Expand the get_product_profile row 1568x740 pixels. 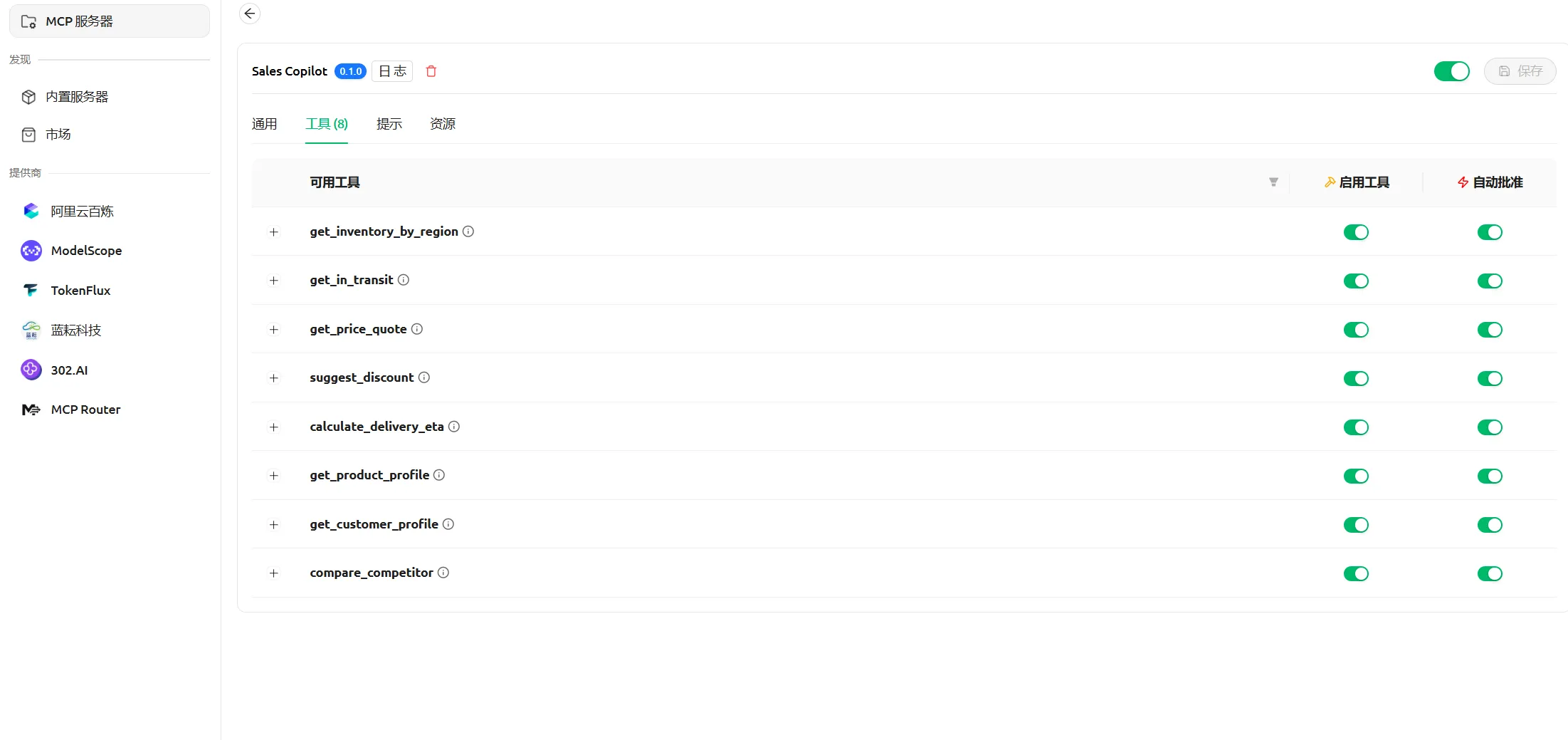[x=274, y=476]
